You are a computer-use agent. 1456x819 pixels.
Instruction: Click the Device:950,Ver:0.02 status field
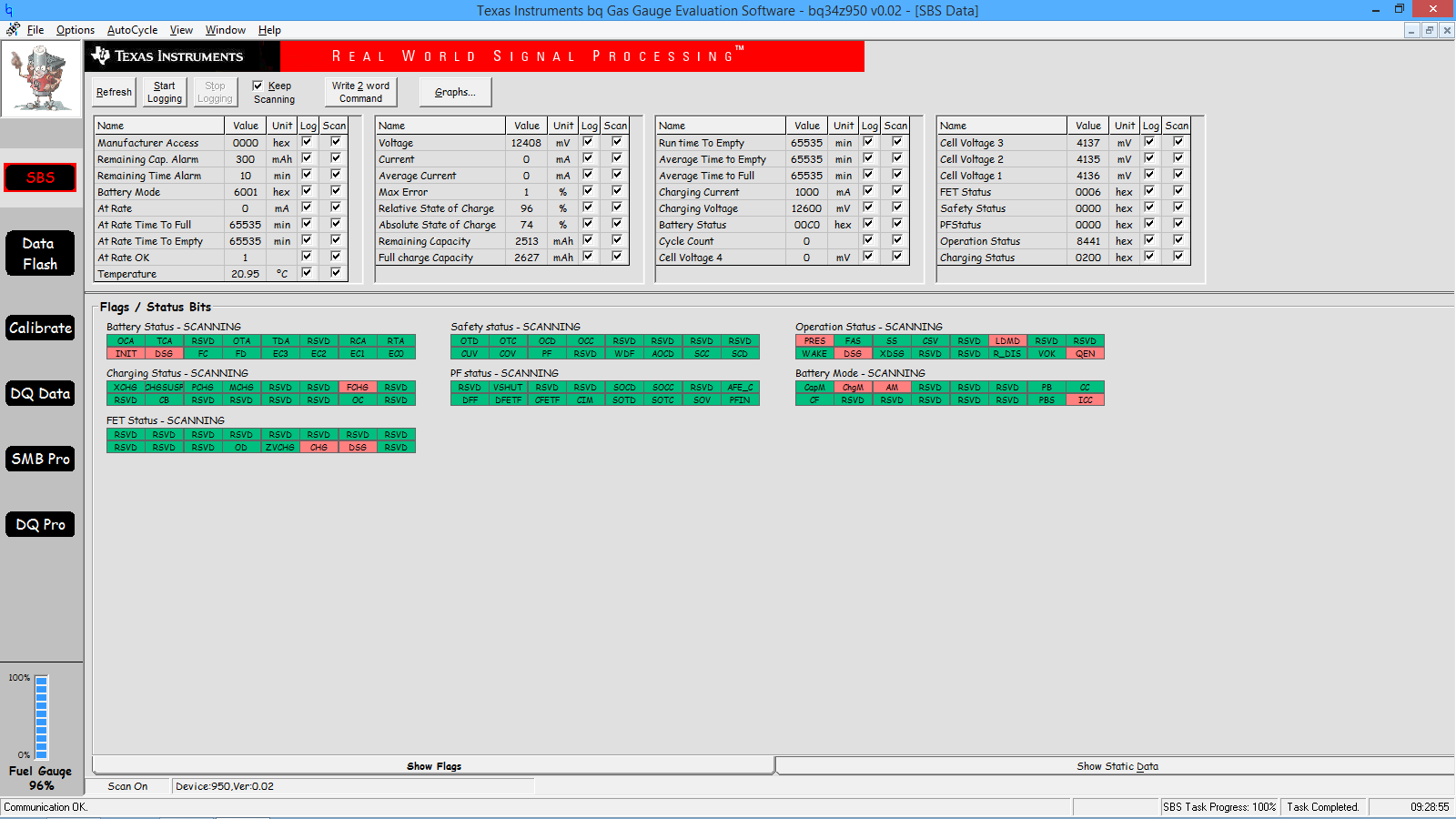point(353,786)
